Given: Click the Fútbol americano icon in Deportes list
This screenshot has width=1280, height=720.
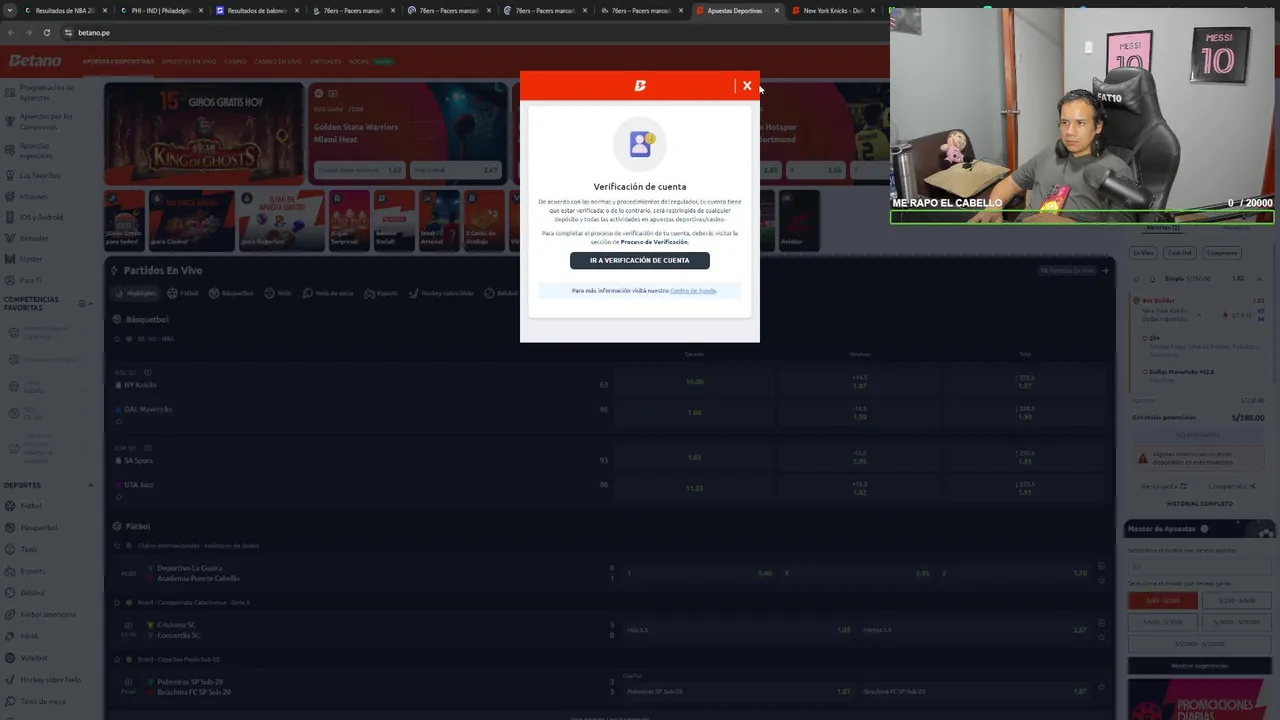Looking at the screenshot, I should pos(10,614).
